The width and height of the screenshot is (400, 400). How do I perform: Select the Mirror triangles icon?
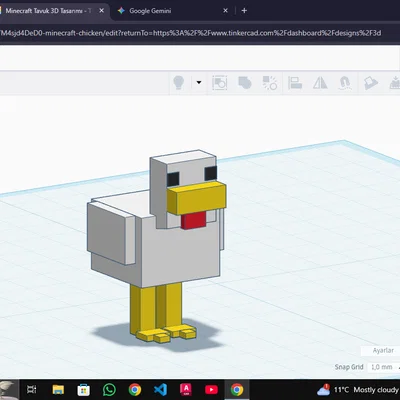pyautogui.click(x=320, y=83)
